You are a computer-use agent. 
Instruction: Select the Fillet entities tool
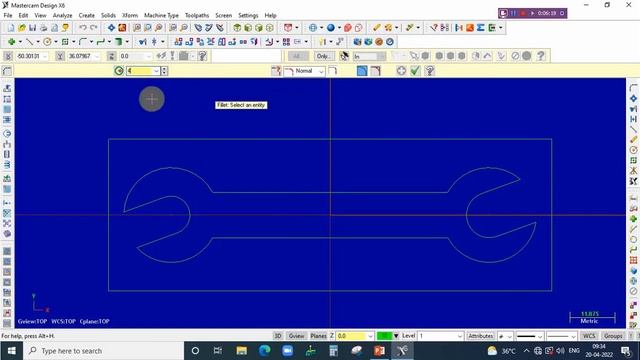tap(83, 42)
